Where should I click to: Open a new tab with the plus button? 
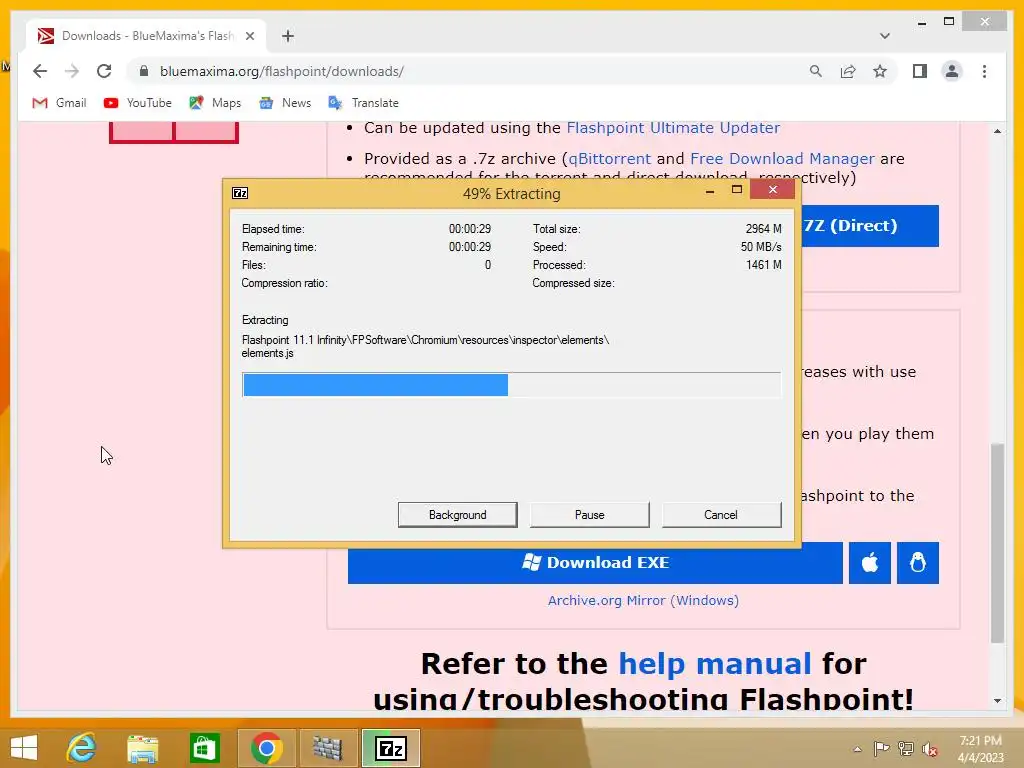[x=288, y=36]
